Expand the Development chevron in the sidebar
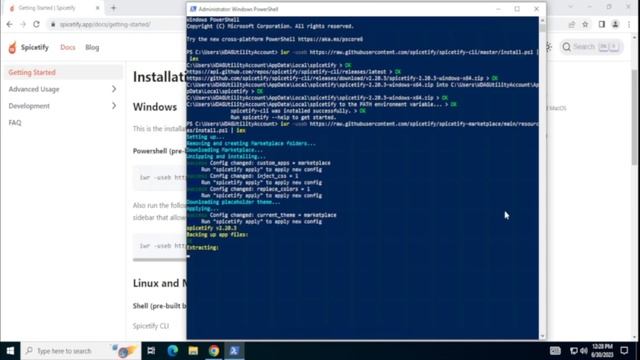This screenshot has width=640, height=360. pos(114,106)
